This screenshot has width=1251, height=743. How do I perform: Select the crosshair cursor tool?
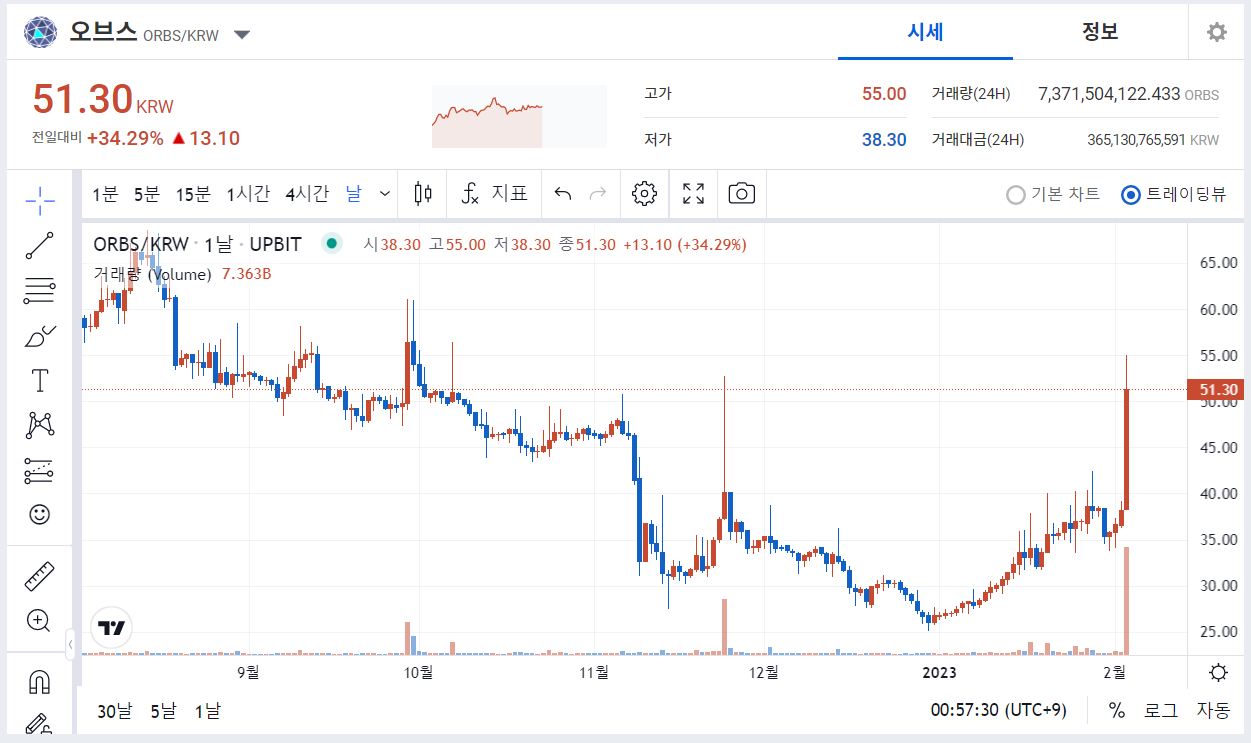tap(39, 200)
